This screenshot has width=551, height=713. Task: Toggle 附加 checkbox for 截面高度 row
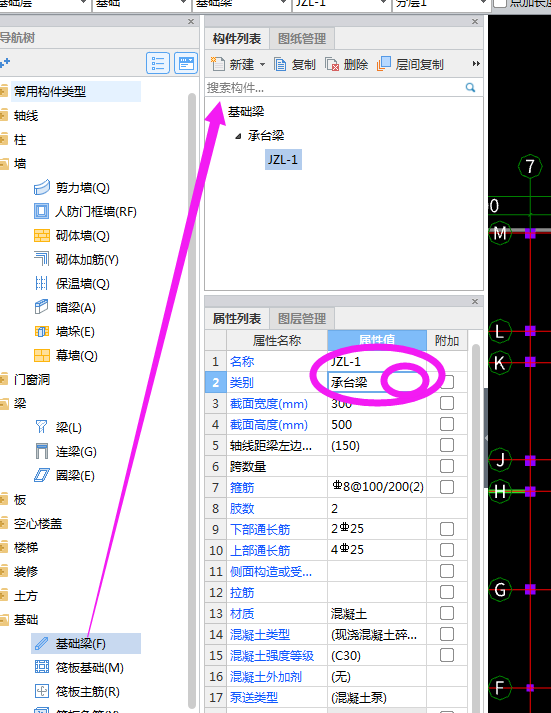447,424
